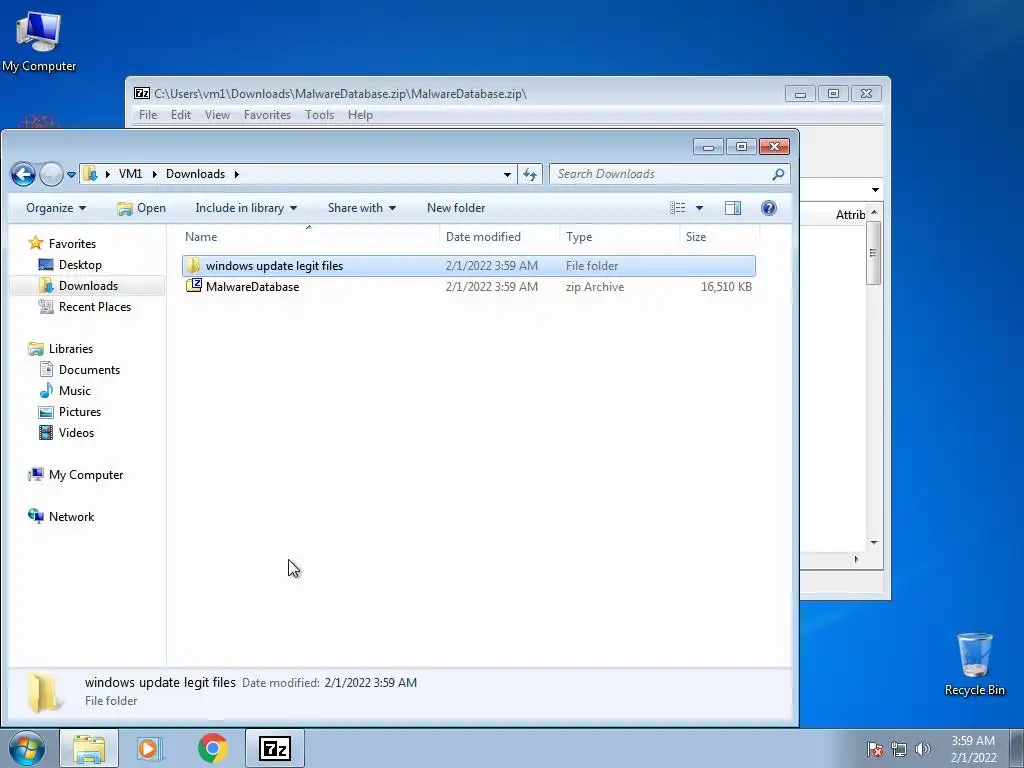Open the Windows Start button
The height and width of the screenshot is (768, 1024).
(x=27, y=748)
